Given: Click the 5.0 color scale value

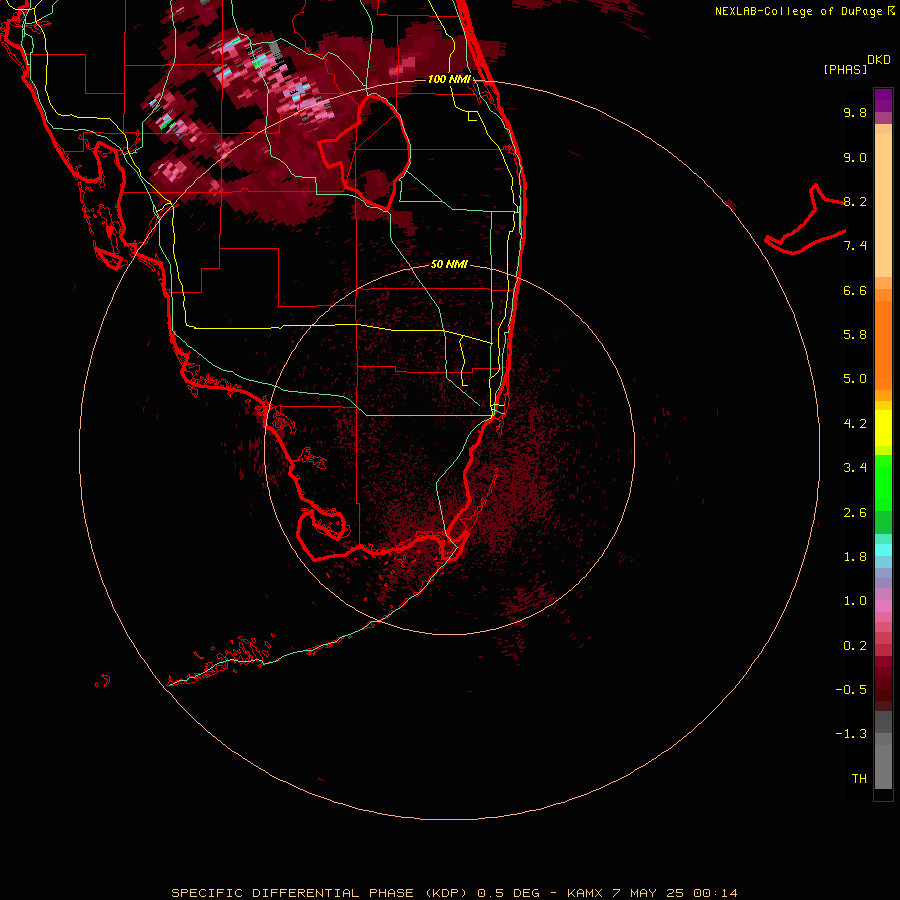Looking at the screenshot, I should [855, 379].
